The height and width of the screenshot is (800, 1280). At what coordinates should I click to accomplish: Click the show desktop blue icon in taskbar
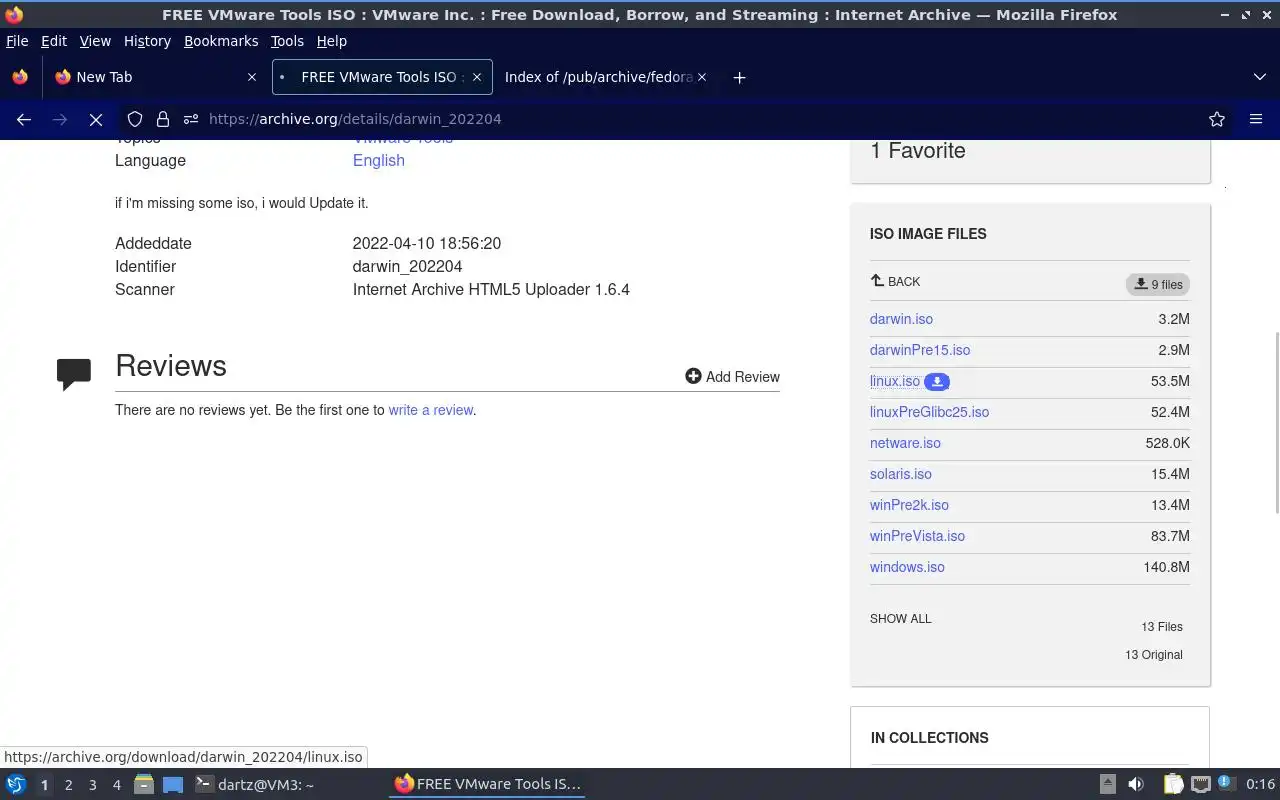click(173, 785)
